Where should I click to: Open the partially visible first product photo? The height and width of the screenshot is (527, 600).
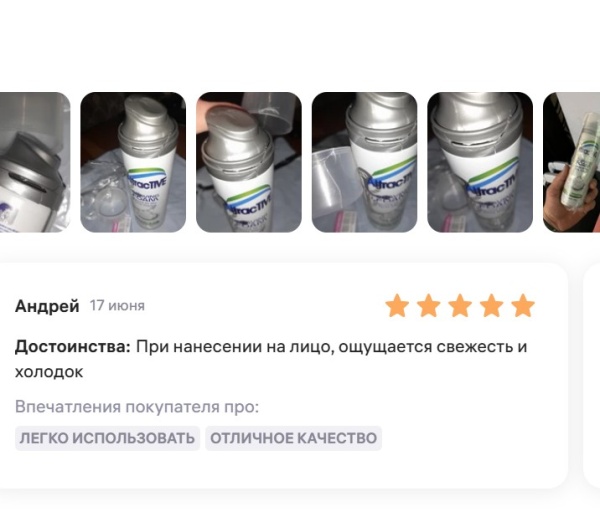click(x=35, y=162)
